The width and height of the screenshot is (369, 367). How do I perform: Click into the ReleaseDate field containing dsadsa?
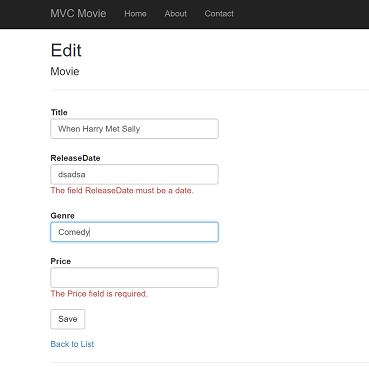(134, 174)
